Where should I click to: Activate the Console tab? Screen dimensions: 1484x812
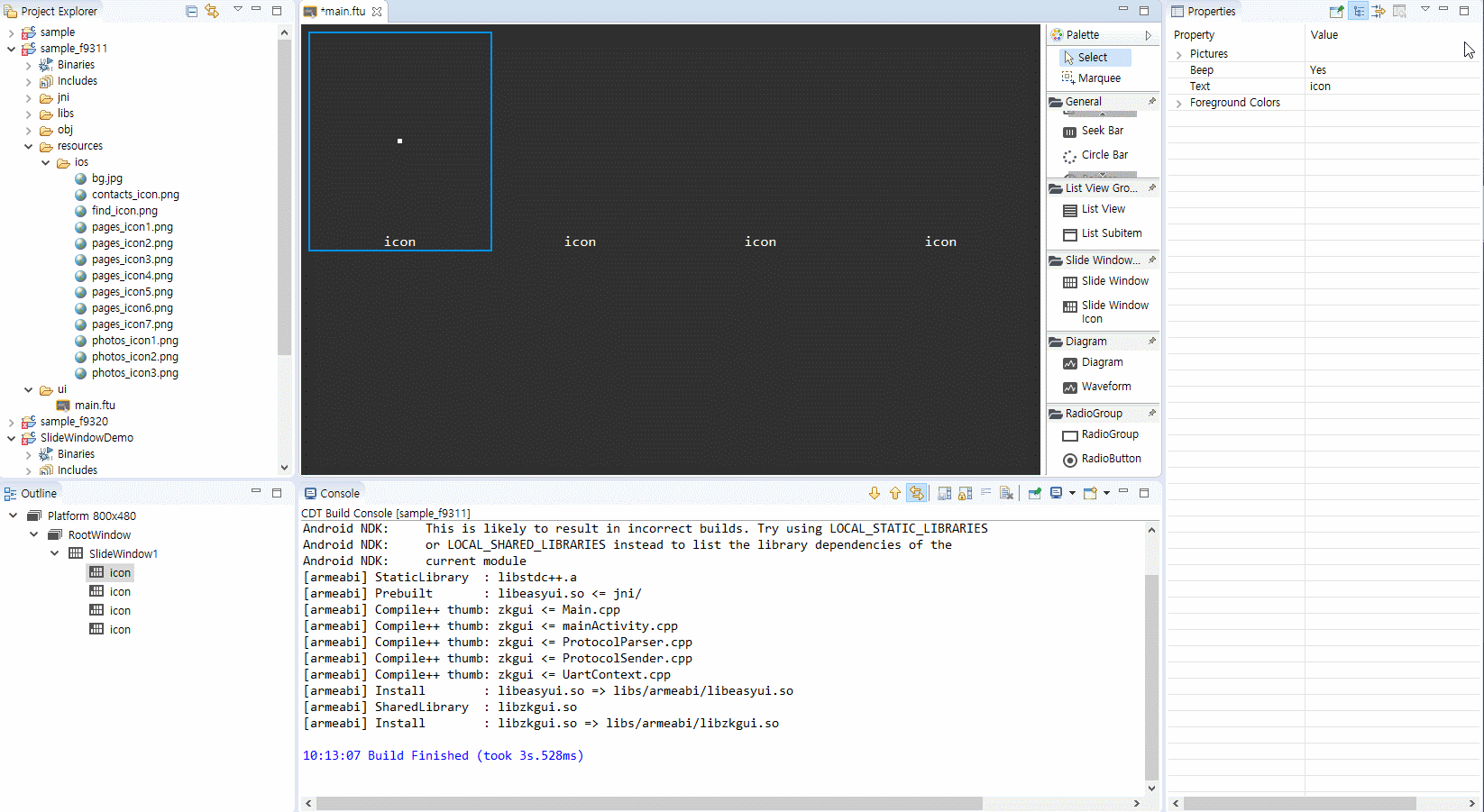click(x=332, y=493)
